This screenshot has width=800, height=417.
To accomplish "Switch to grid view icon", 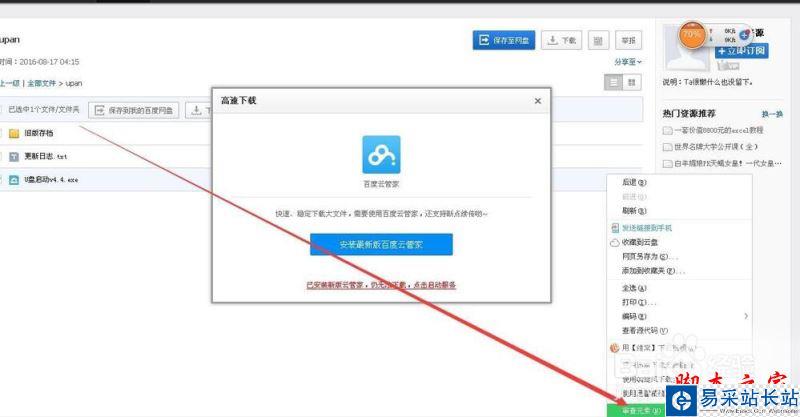I will point(632,82).
